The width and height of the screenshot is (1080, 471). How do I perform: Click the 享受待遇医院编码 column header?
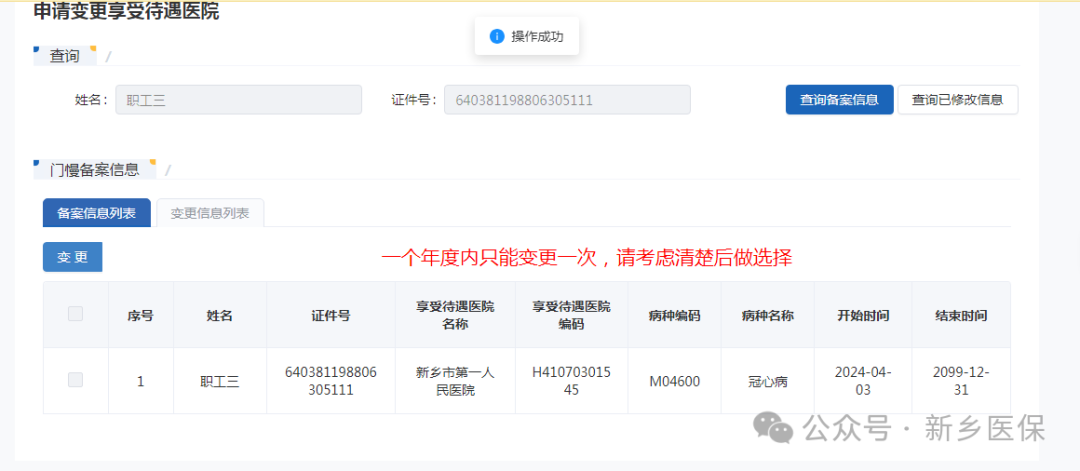tap(571, 315)
